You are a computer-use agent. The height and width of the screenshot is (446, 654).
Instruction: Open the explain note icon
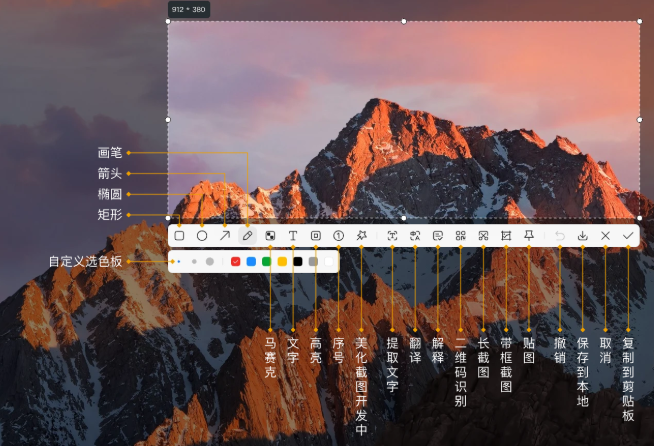438,236
